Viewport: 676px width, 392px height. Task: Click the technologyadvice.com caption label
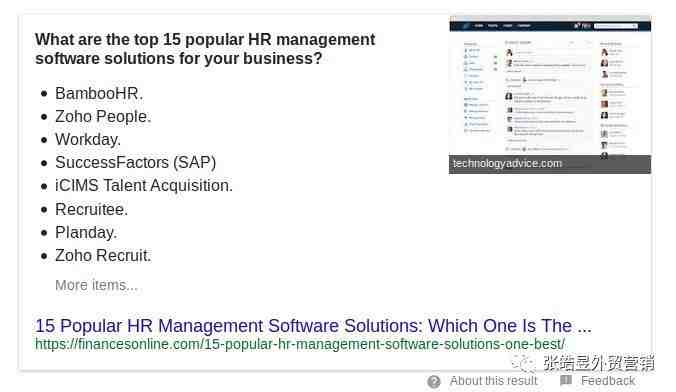[x=507, y=164]
